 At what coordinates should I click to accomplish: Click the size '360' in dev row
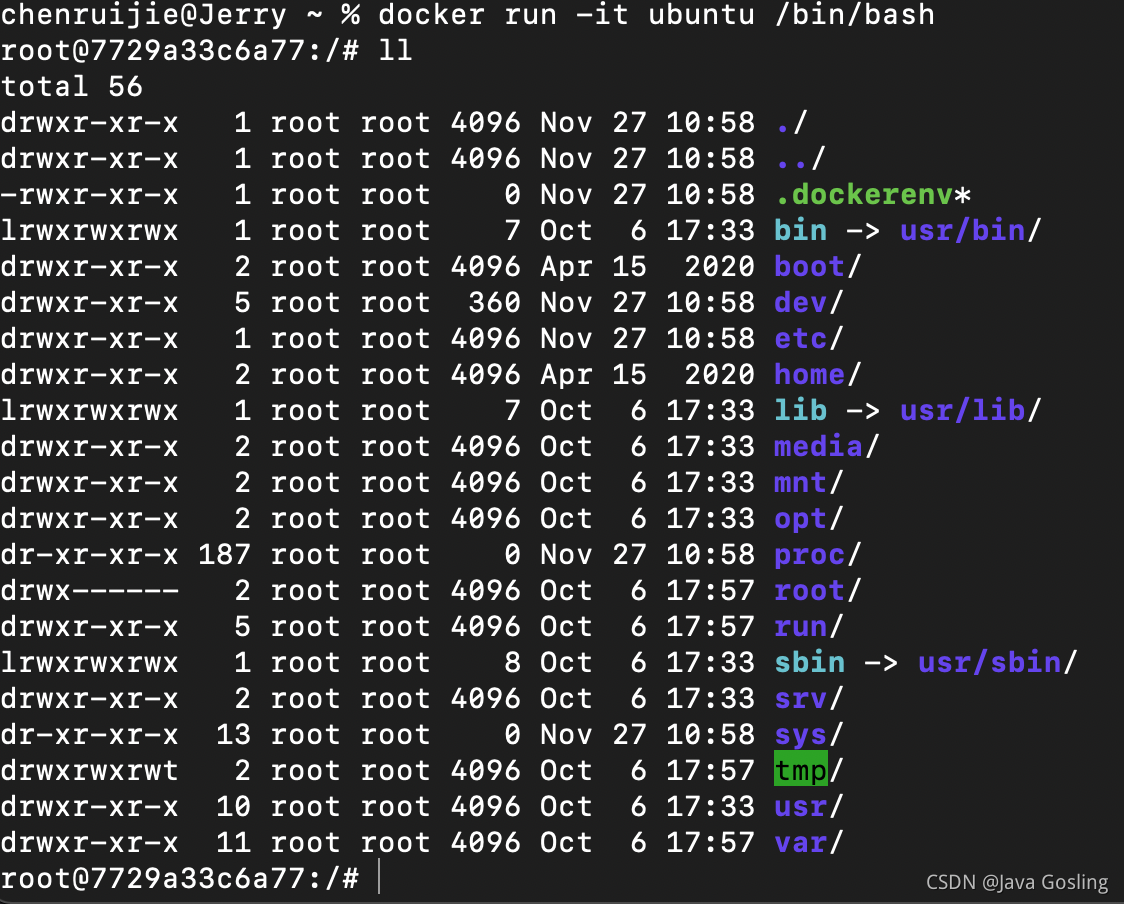click(495, 303)
